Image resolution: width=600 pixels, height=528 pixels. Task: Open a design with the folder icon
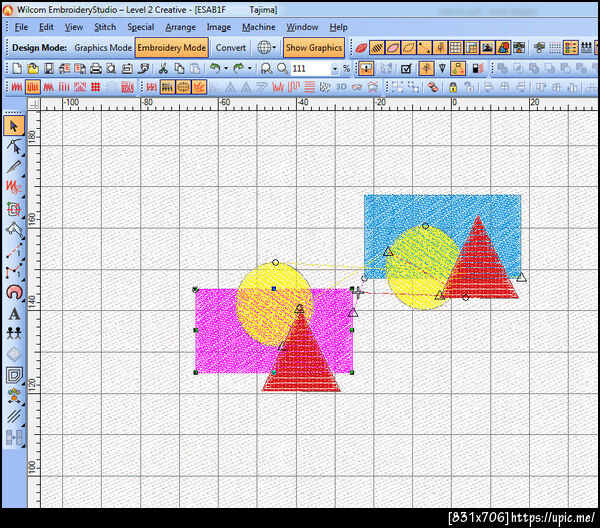pyautogui.click(x=33, y=69)
